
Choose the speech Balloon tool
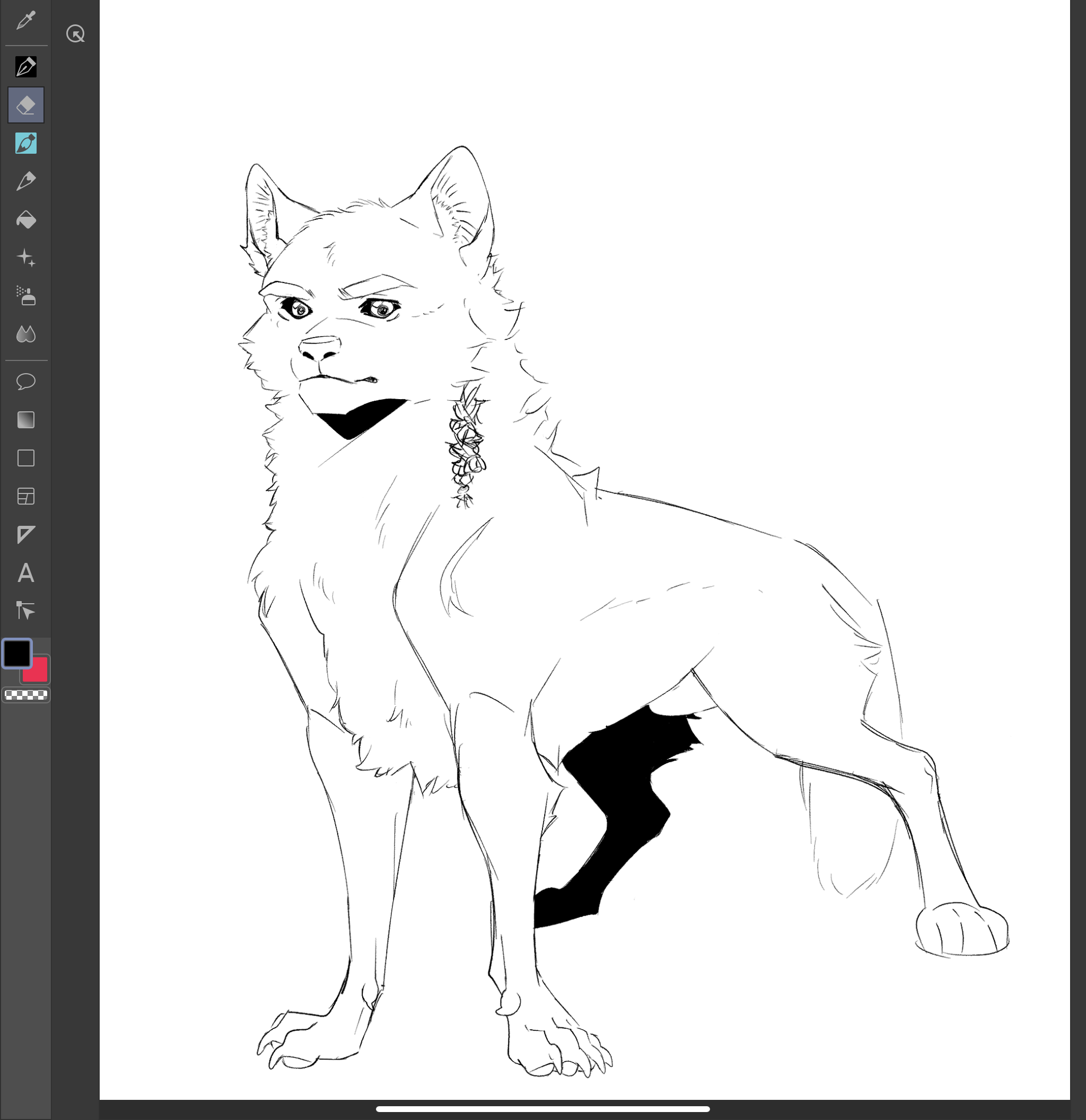pos(26,382)
